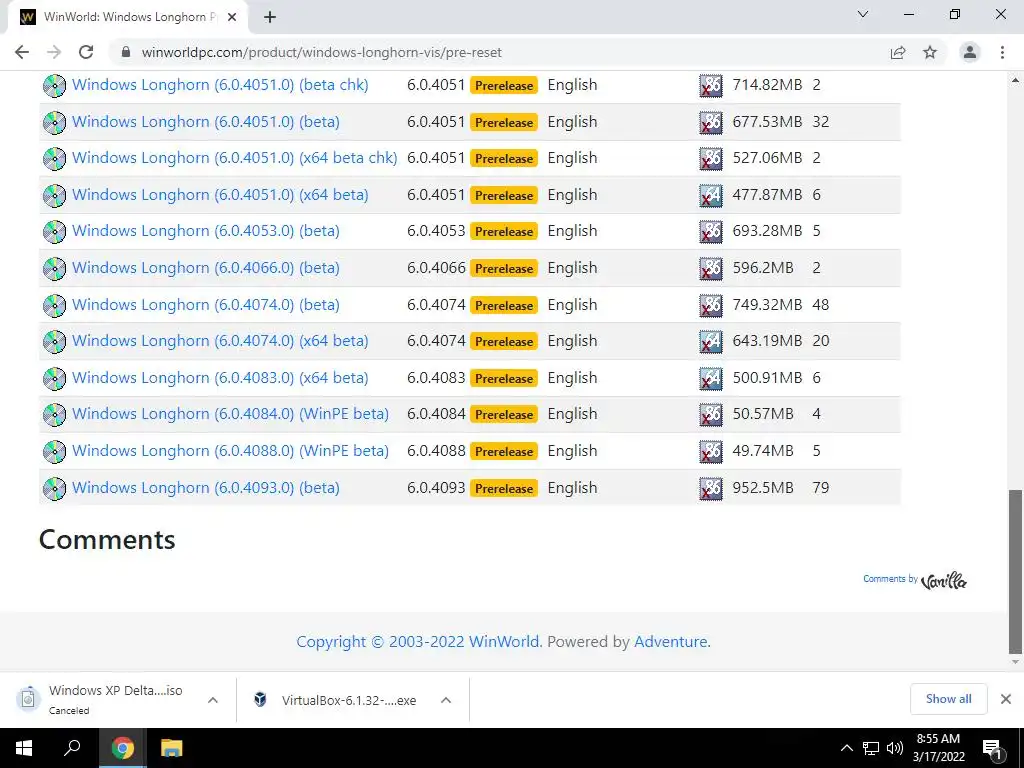Screen dimensions: 1024x768
Task: Click the disc icon beside Longhorn 6.0.4093.0 (beta)
Action: (x=54, y=488)
